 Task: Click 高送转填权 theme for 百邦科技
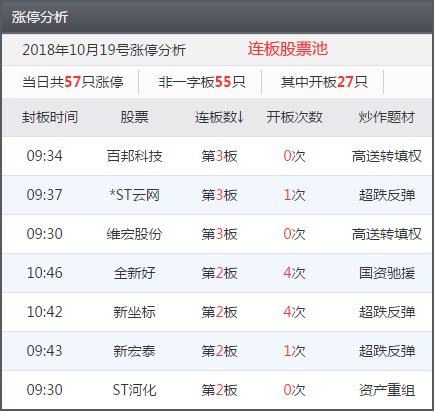(387, 156)
